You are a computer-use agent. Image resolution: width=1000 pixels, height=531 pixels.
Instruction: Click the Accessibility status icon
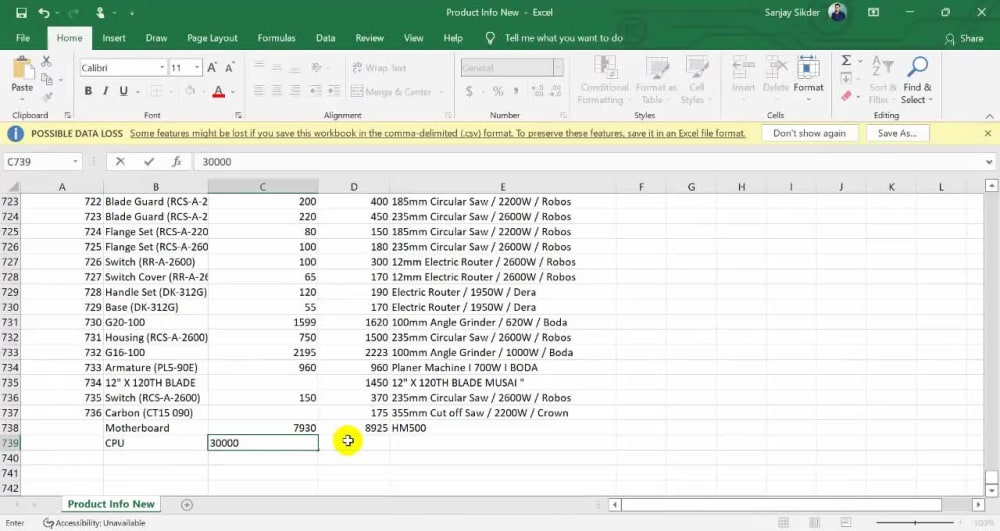(x=48, y=523)
